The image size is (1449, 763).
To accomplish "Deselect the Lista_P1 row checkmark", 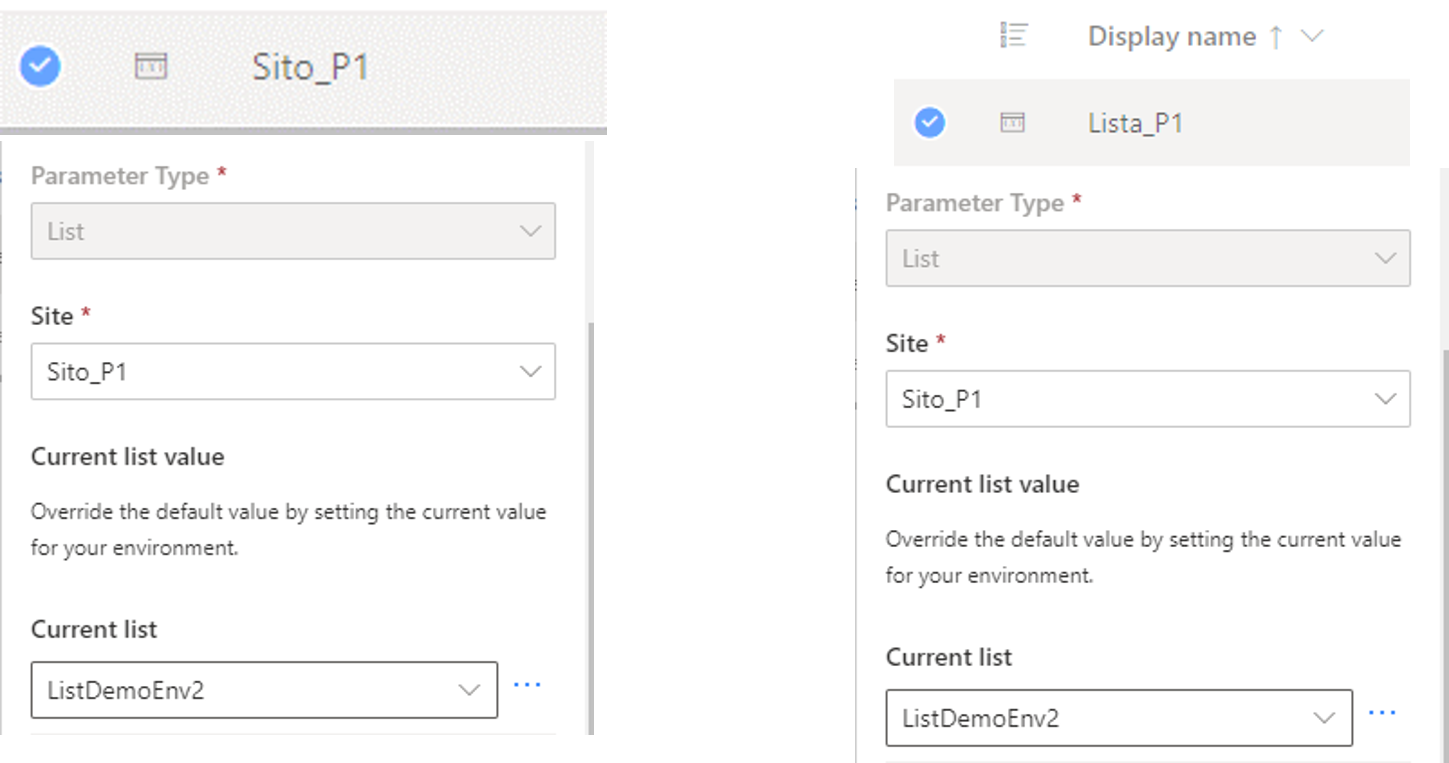I will tap(930, 123).
